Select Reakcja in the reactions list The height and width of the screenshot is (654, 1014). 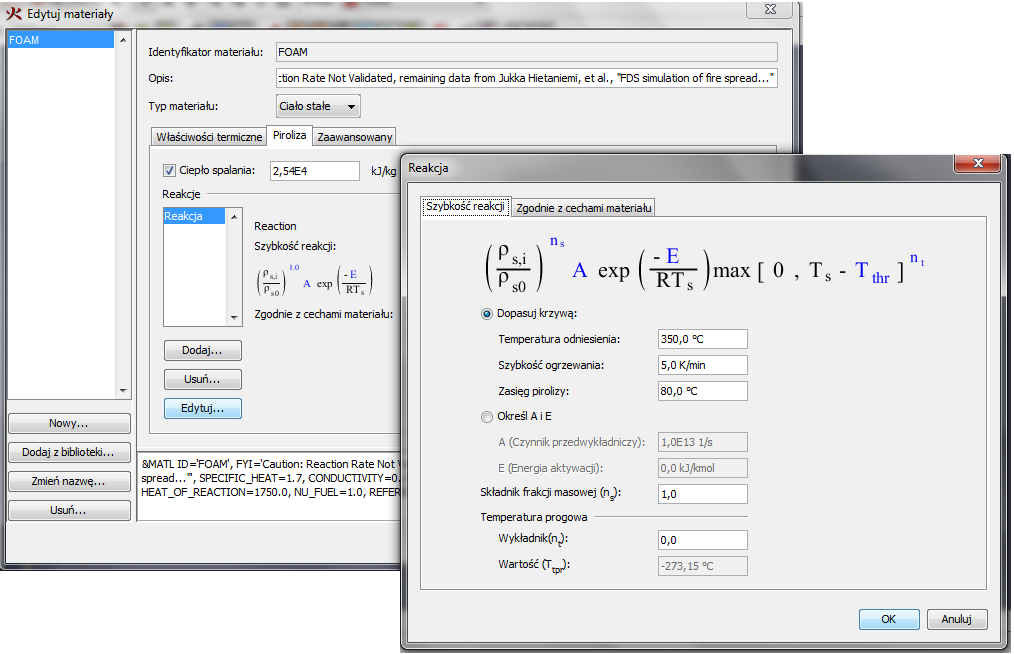[x=193, y=217]
